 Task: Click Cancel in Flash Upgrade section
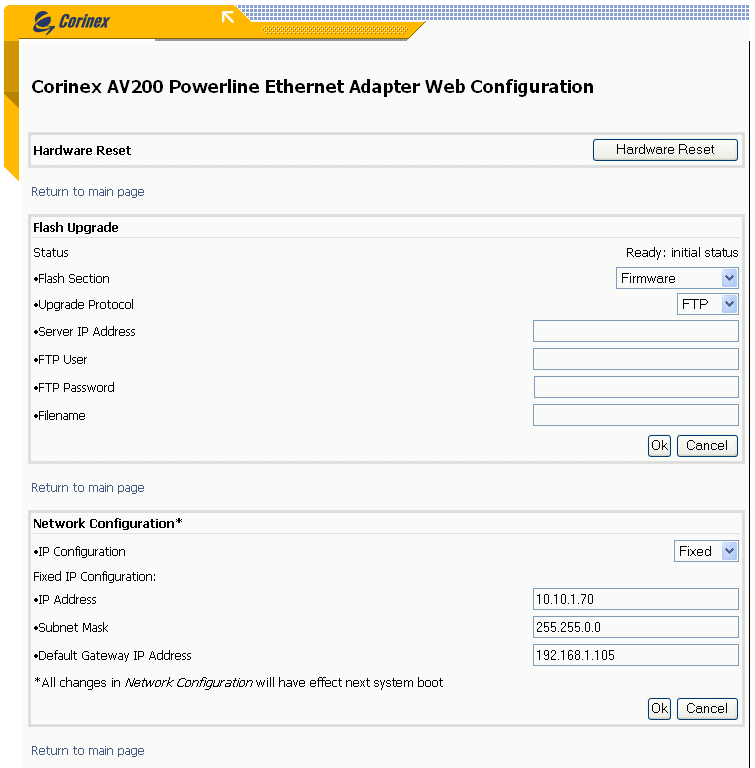pos(707,446)
